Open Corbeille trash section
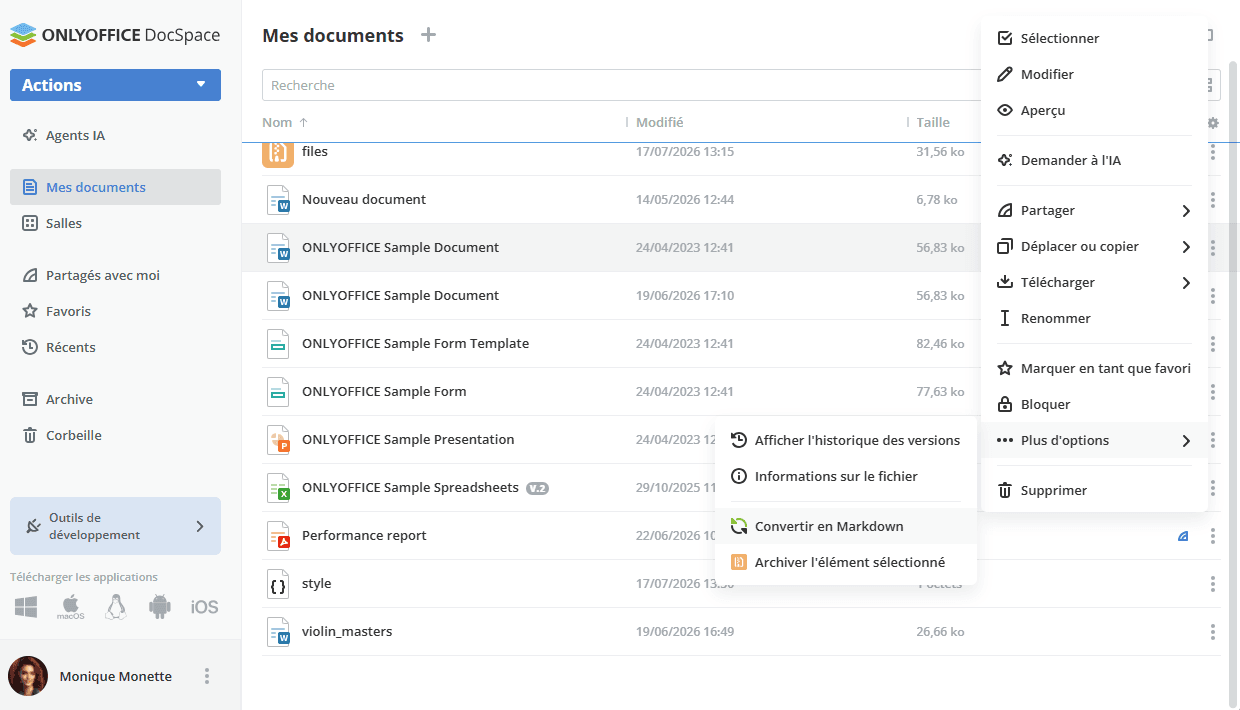The height and width of the screenshot is (710, 1240). point(115,435)
